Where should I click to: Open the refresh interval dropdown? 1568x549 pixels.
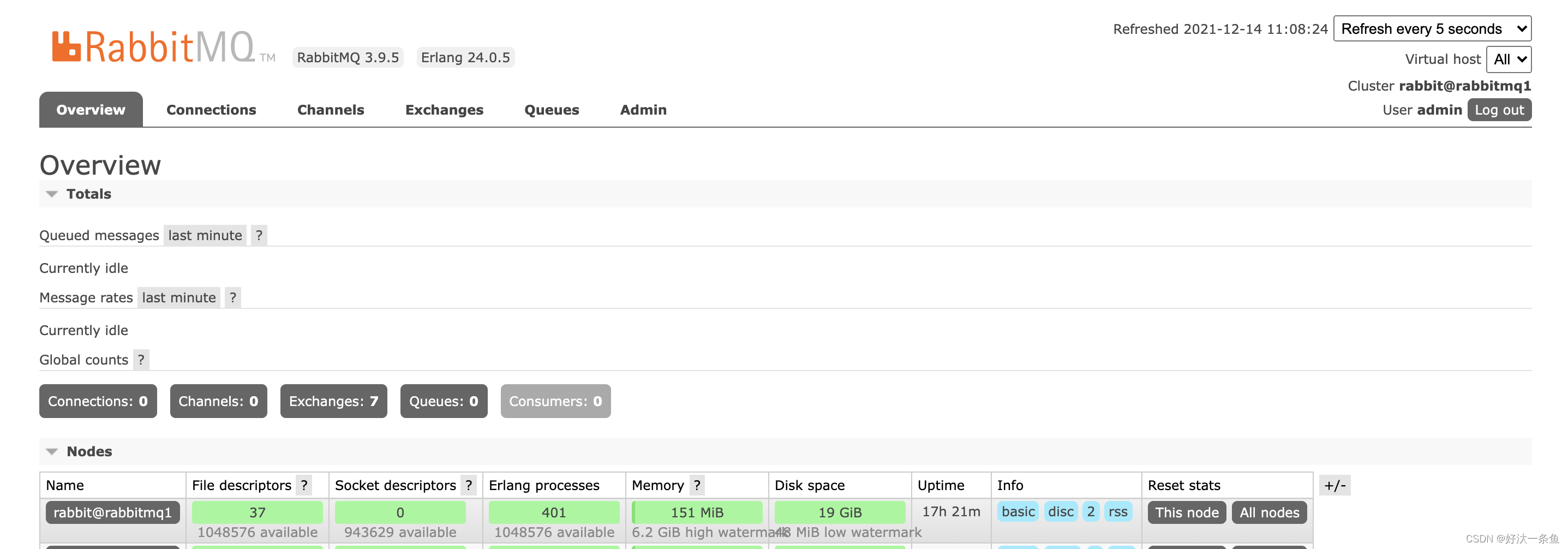coord(1432,28)
